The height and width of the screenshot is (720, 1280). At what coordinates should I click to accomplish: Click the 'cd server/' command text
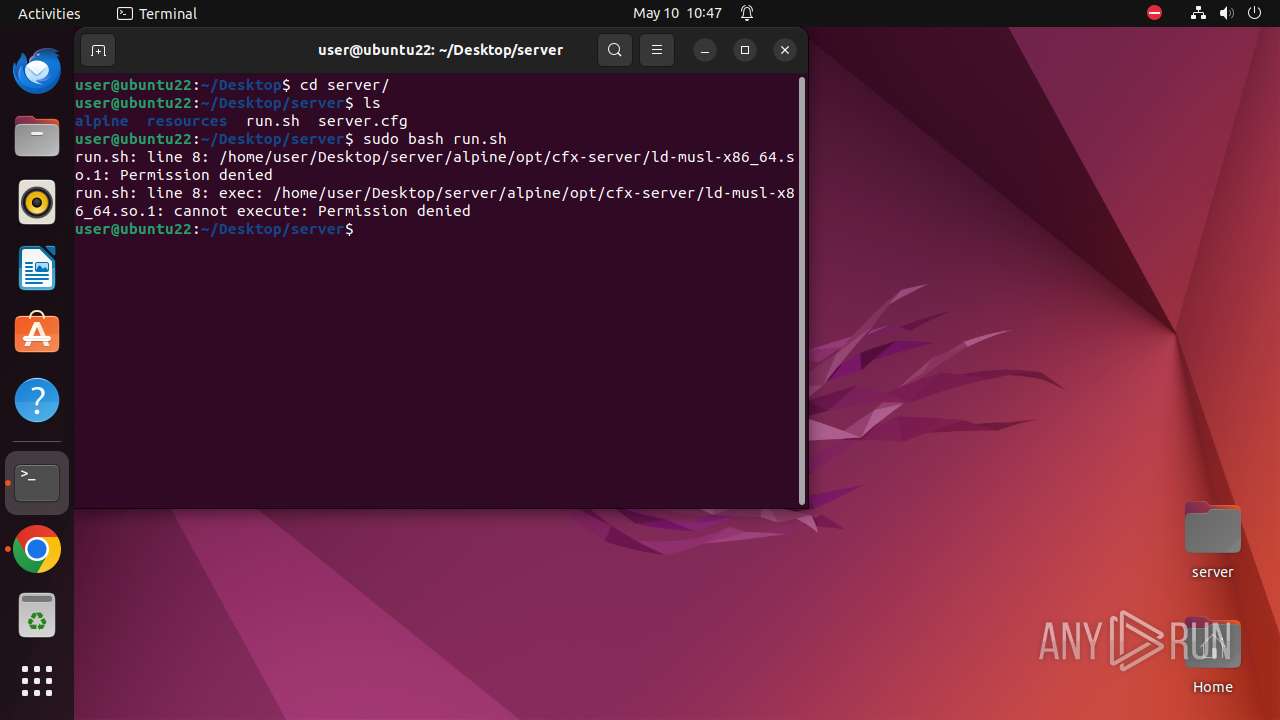pyautogui.click(x=344, y=85)
